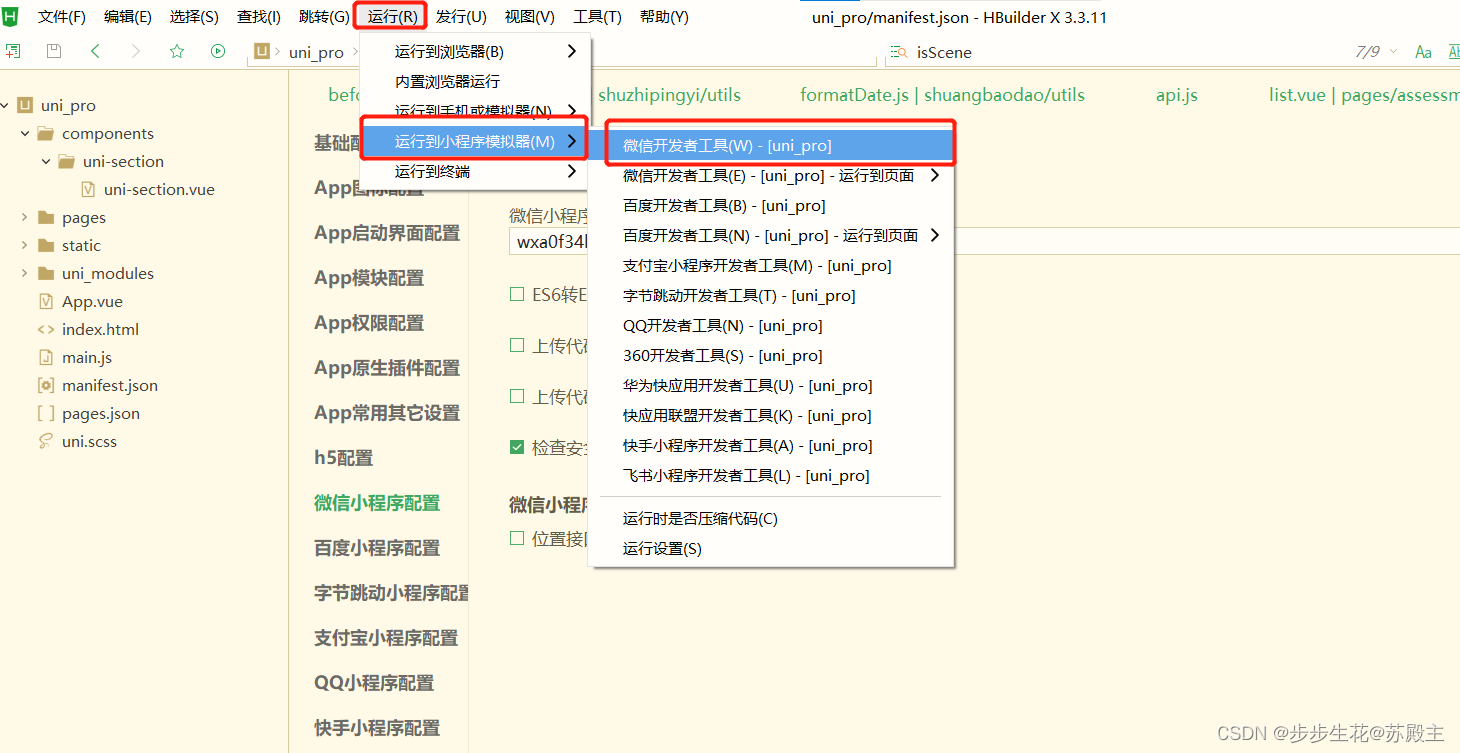Choose 字节跳动开发者工具(T) entry
Viewport: 1460px width, 753px height.
point(771,295)
